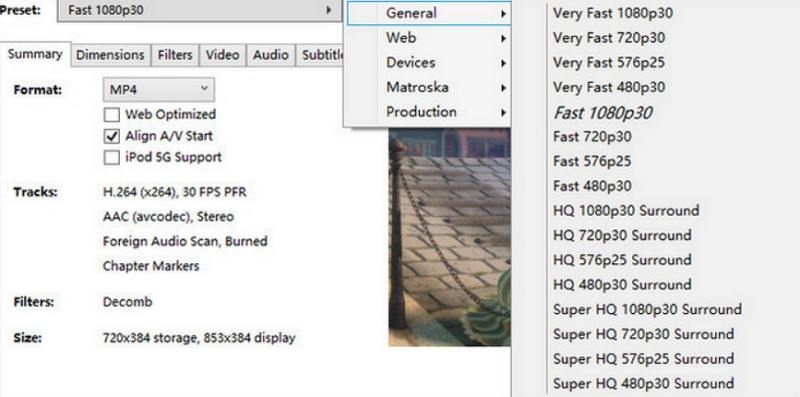This screenshot has width=800, height=397.
Task: Open the Audio tab
Action: (x=270, y=55)
